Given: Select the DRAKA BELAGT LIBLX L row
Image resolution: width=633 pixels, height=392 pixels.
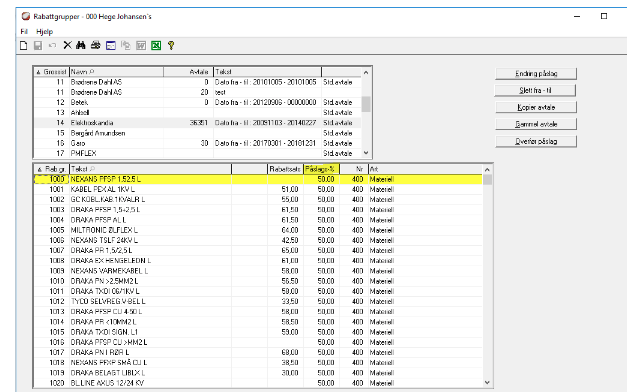Looking at the screenshot, I should (258, 373).
